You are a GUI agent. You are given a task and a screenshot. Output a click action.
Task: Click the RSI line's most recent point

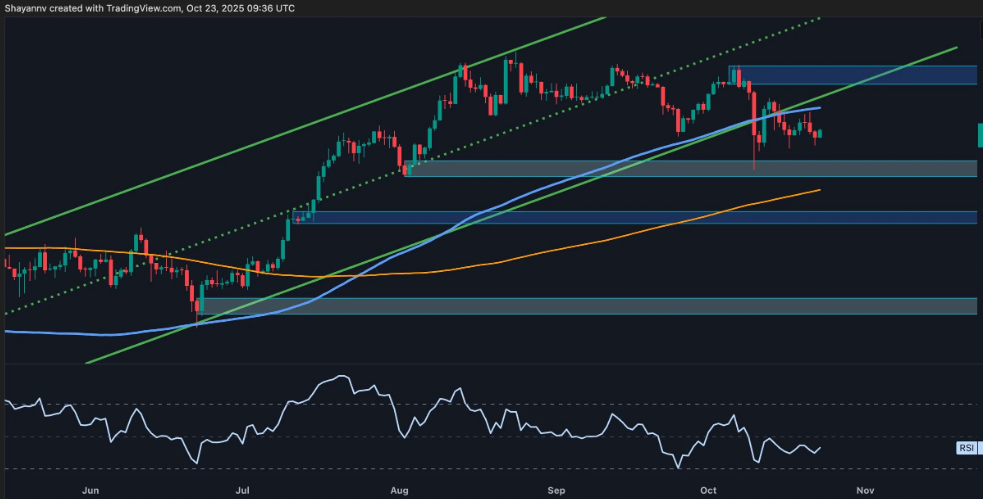click(x=820, y=447)
